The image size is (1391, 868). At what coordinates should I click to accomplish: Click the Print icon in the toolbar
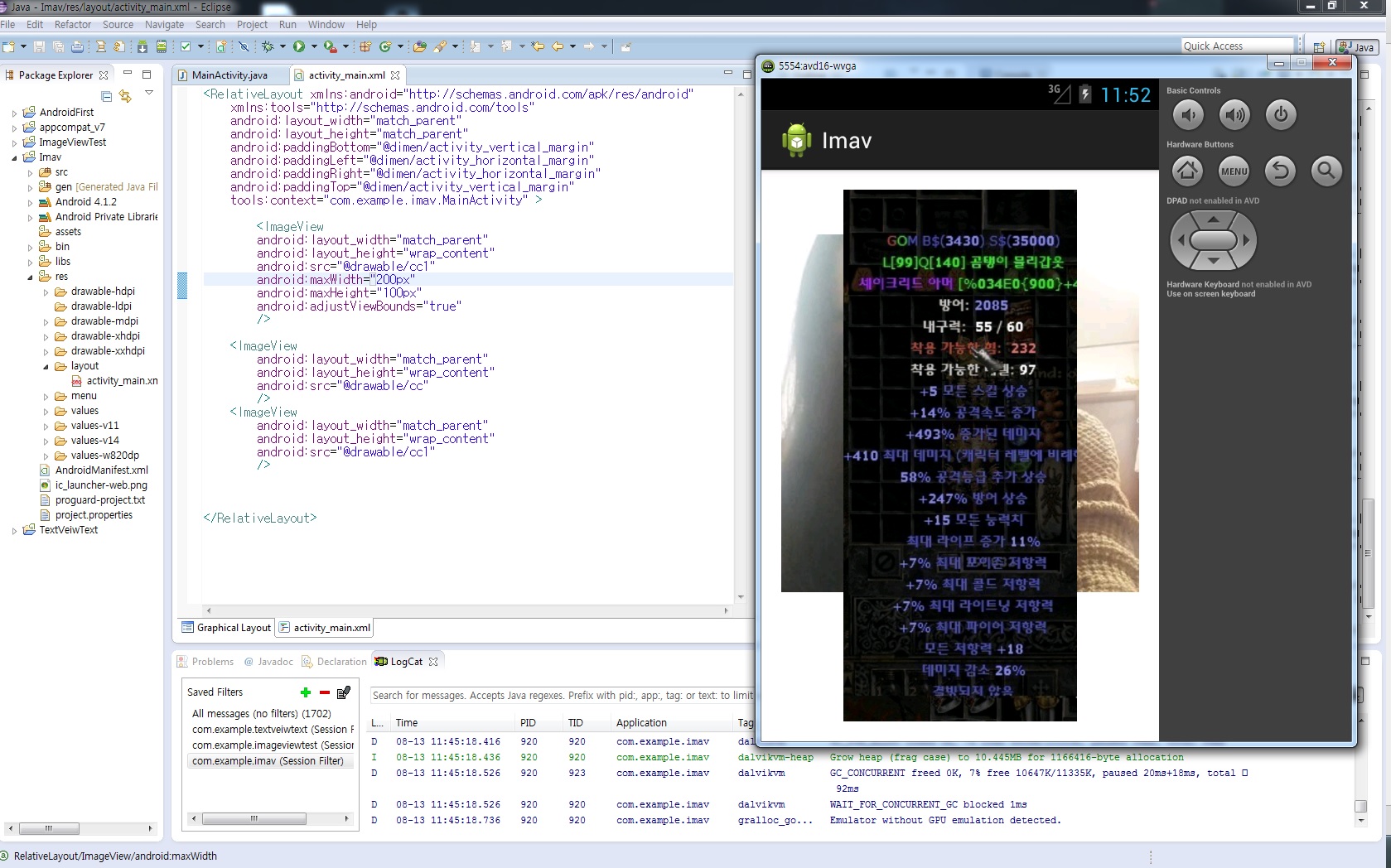pos(77,46)
